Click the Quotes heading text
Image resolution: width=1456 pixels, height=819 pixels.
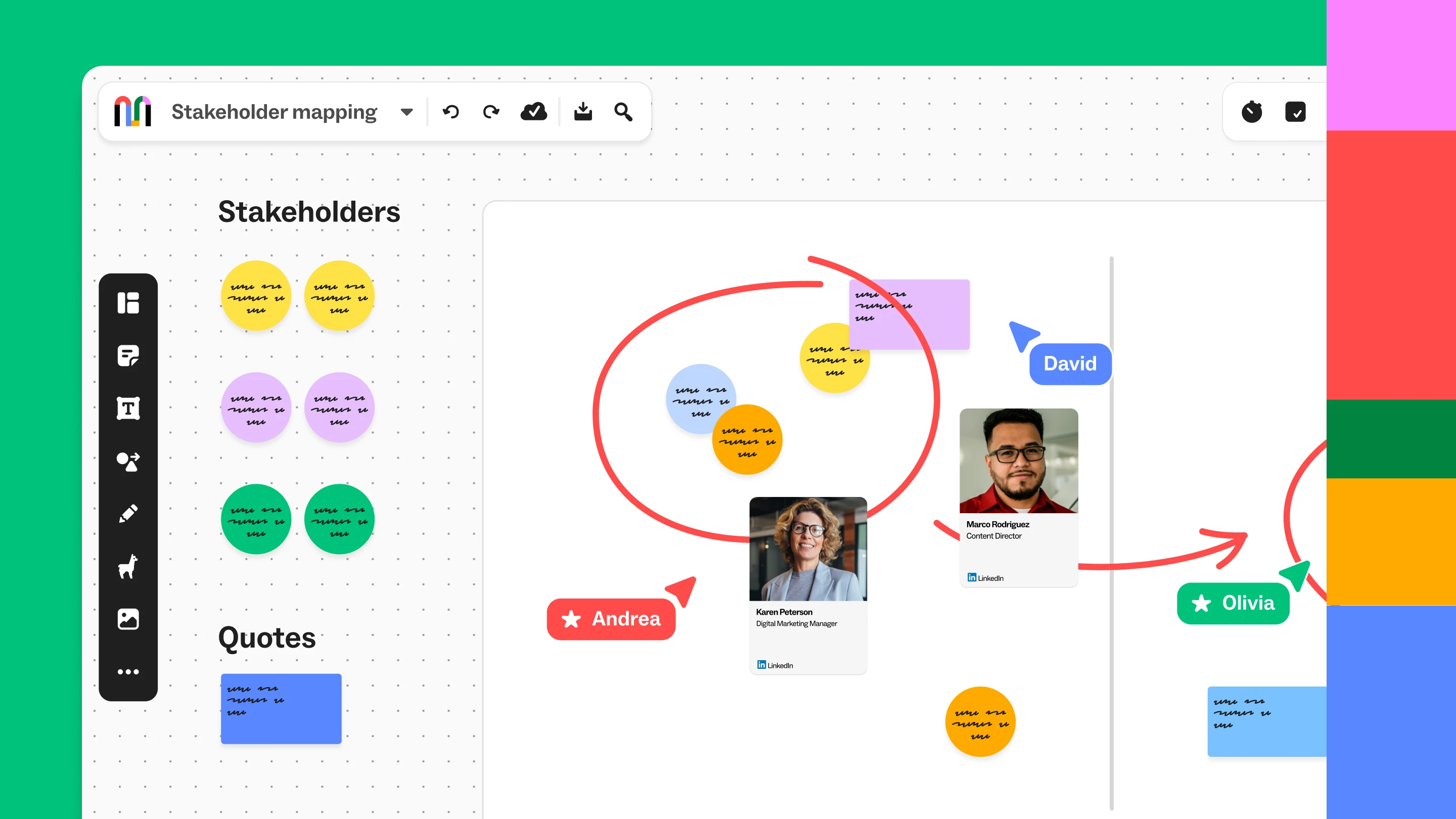267,638
